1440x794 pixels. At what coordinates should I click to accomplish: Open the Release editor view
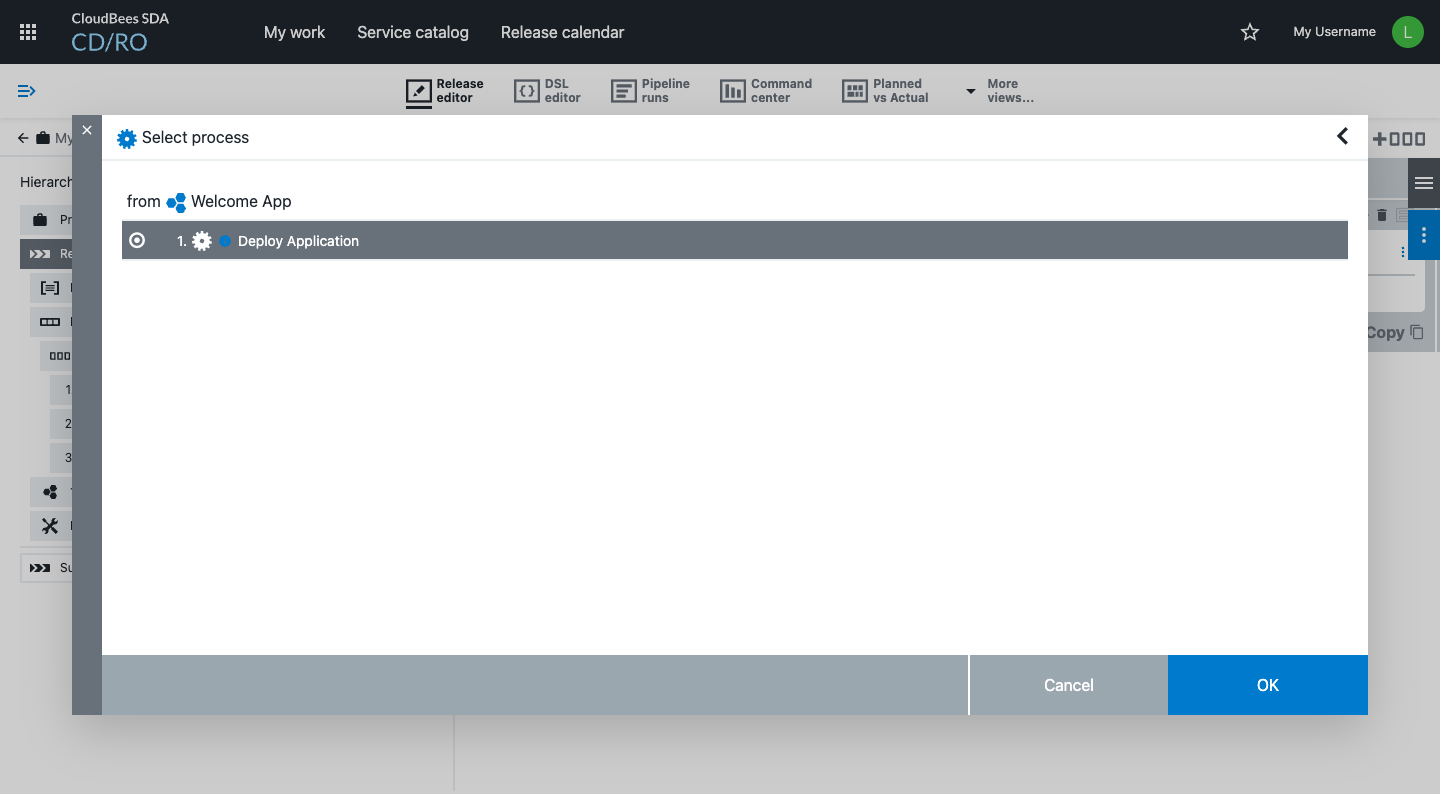pos(445,91)
